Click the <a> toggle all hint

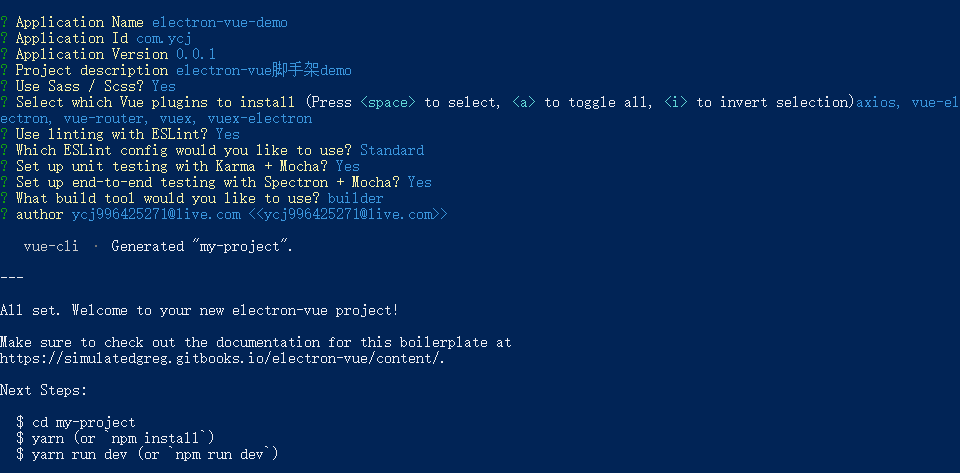click(x=523, y=103)
